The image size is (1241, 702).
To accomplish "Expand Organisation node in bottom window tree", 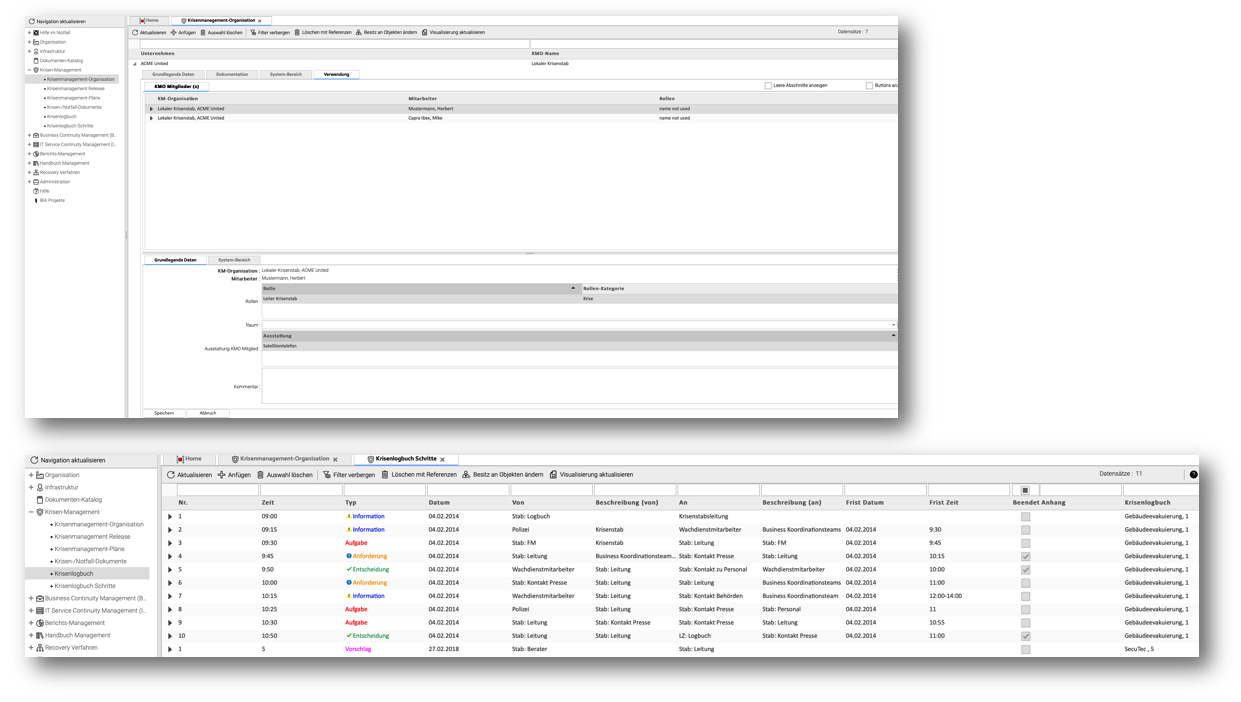I will [x=31, y=475].
